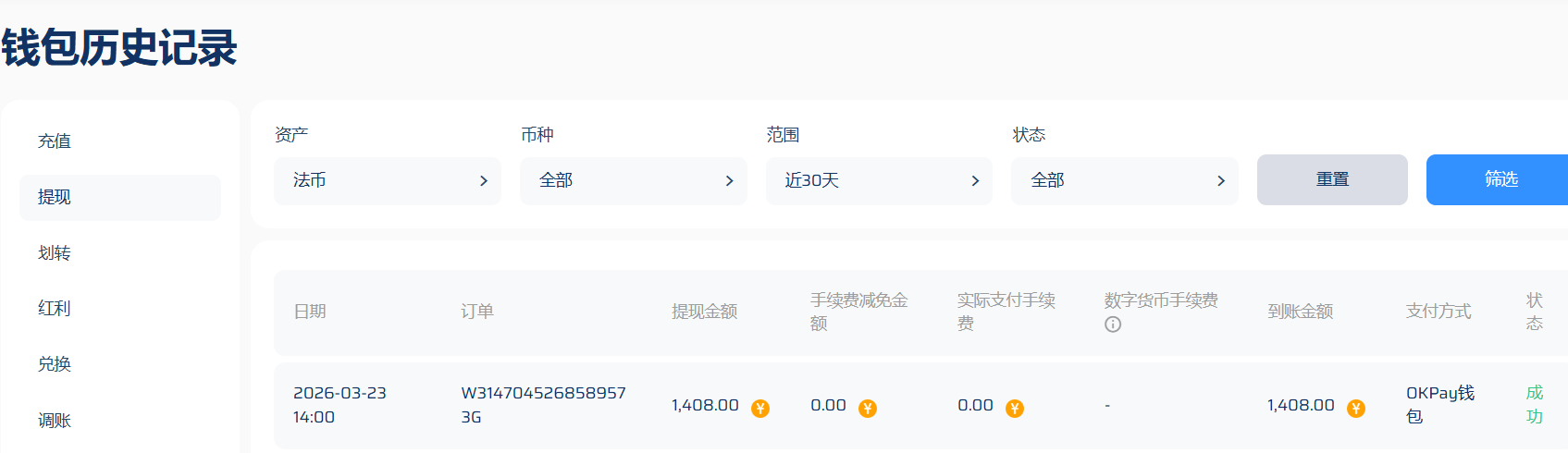
Task: Expand the 币种 dropdown showing 全部
Action: click(633, 181)
